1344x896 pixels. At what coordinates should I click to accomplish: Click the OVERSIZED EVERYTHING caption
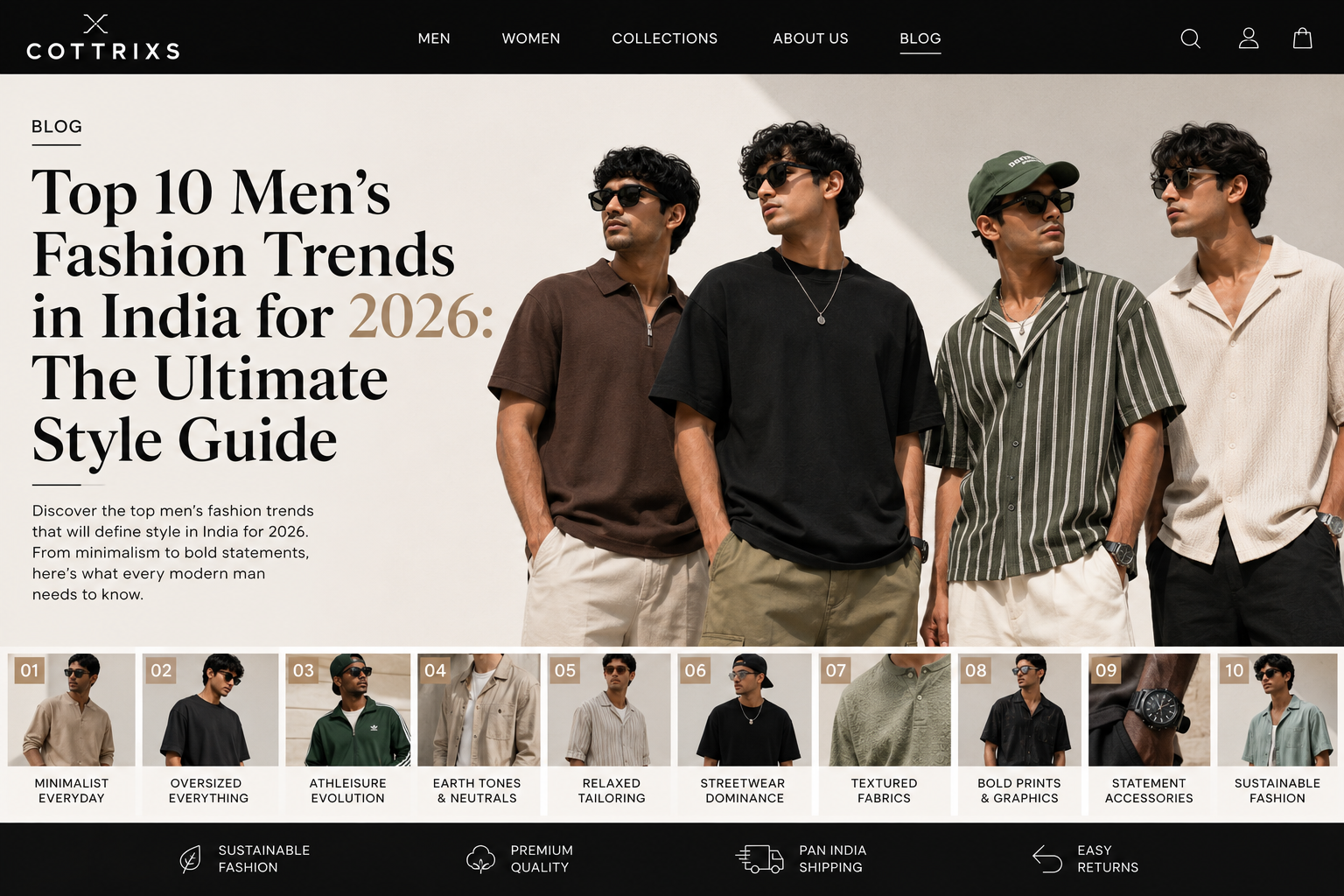[208, 791]
